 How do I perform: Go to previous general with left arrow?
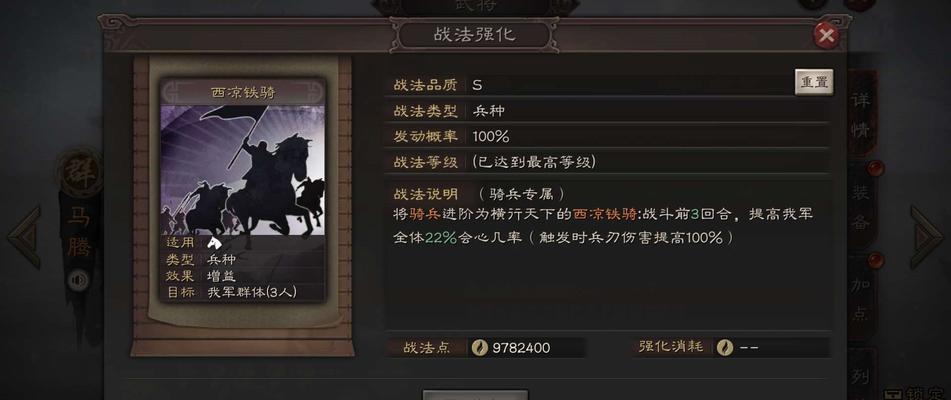point(24,237)
